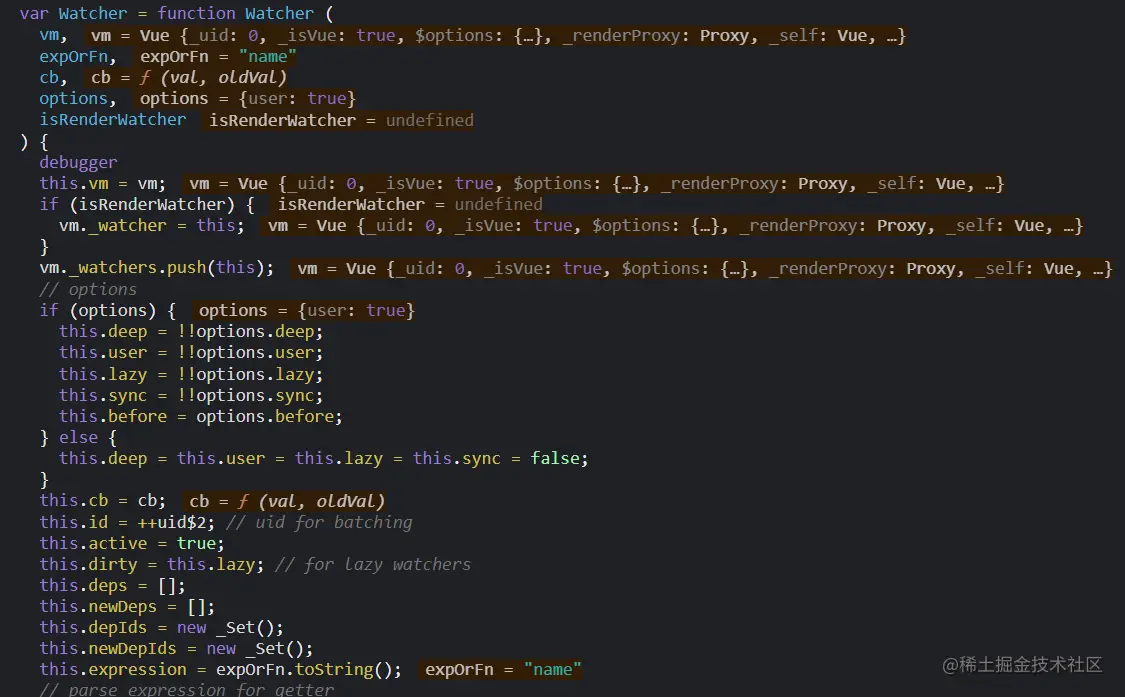Click the 'this.active = true;' line
This screenshot has width=1125, height=697.
pos(132,543)
